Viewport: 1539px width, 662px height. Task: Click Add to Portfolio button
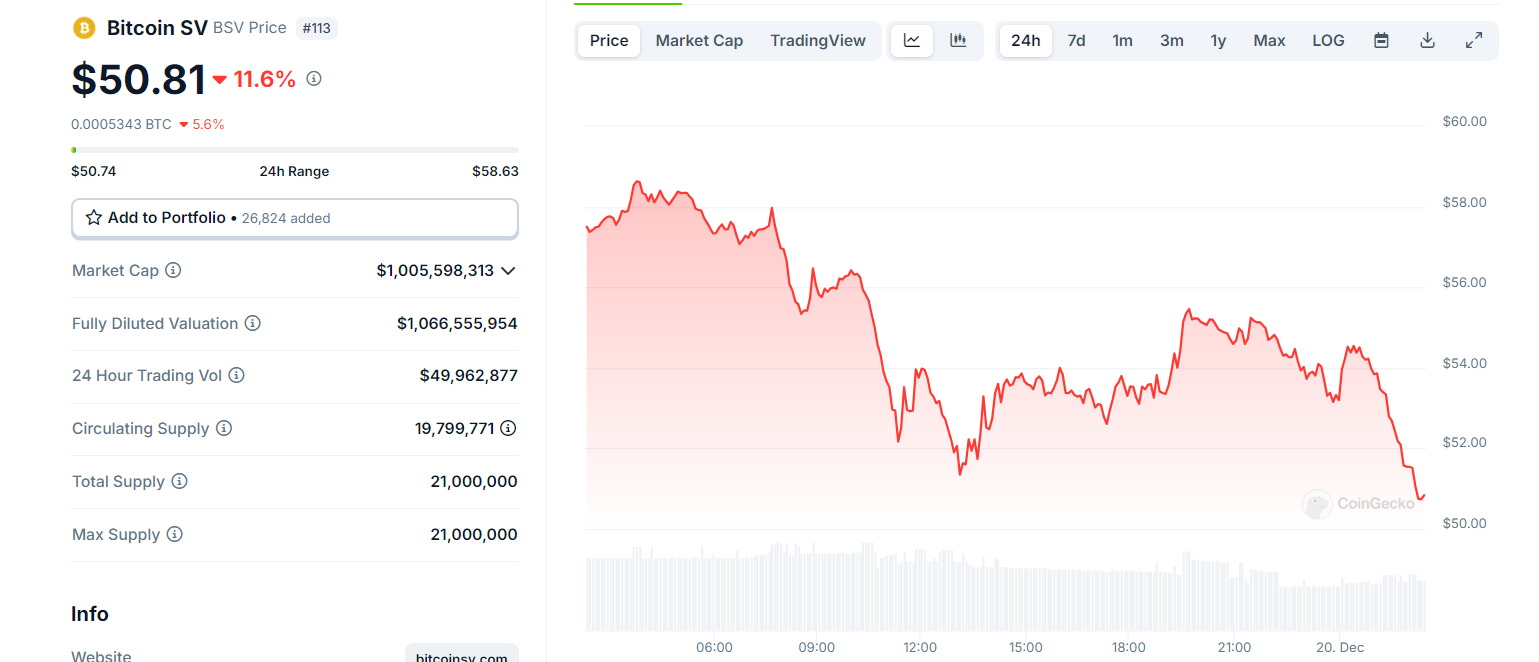point(294,218)
